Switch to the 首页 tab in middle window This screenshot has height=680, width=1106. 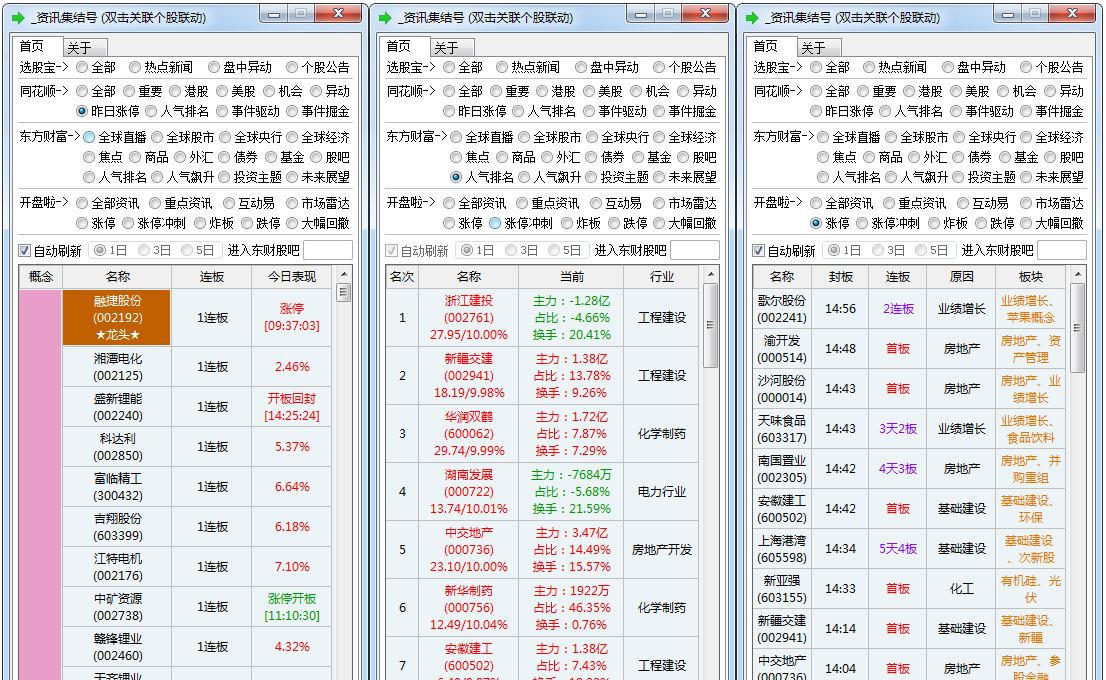(x=403, y=46)
